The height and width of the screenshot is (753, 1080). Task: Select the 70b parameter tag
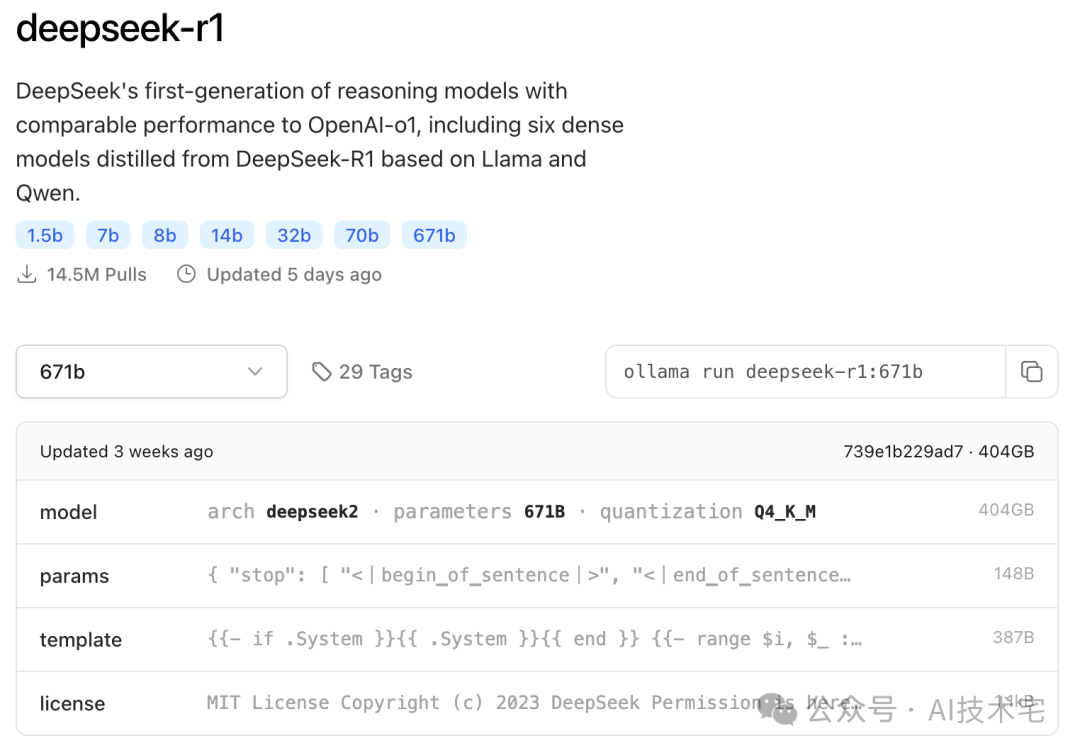[362, 234]
